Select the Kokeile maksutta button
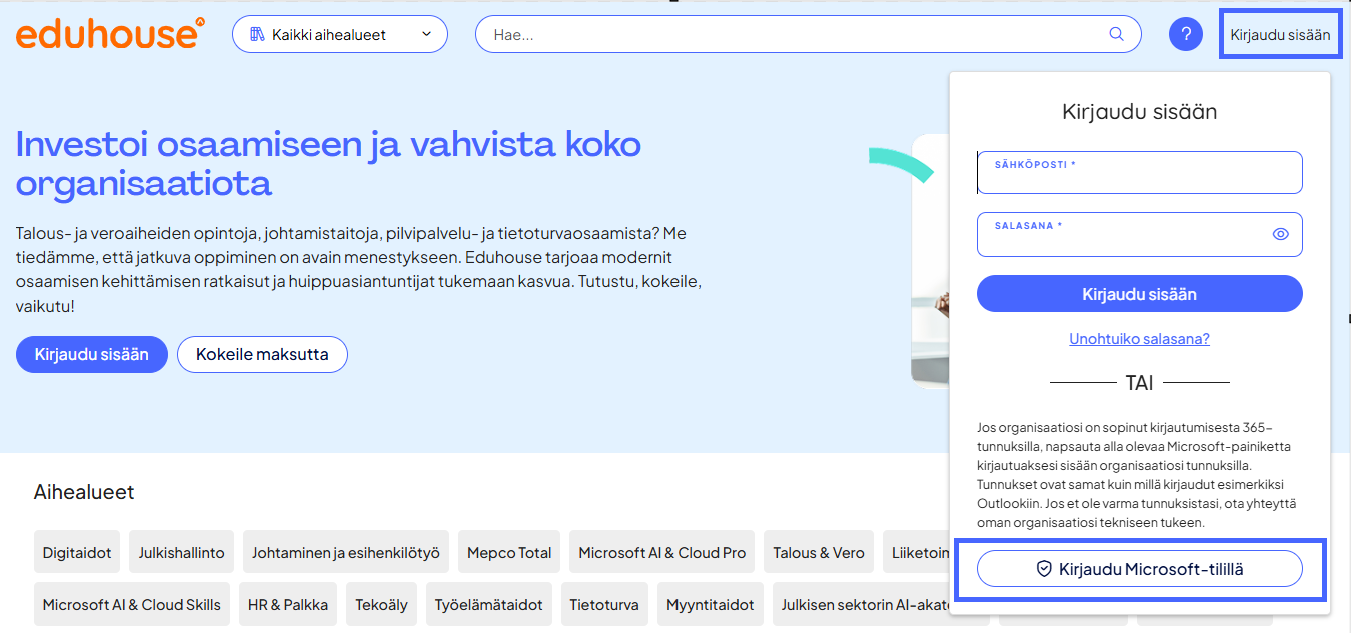 click(x=262, y=354)
